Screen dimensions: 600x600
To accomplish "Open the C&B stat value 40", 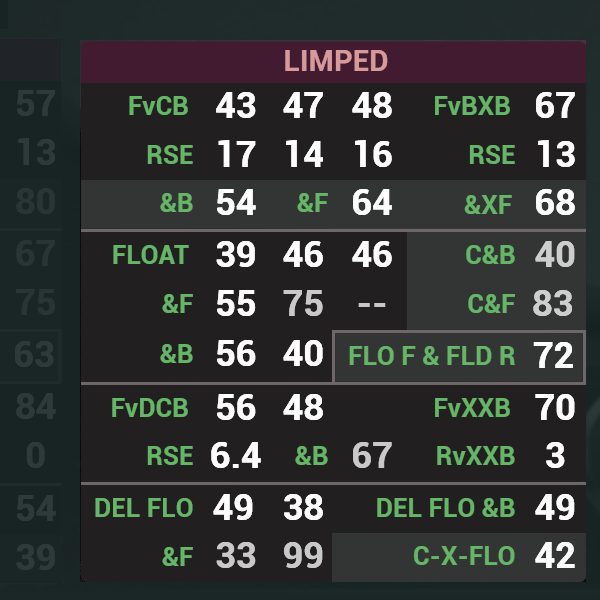I will coord(555,254).
